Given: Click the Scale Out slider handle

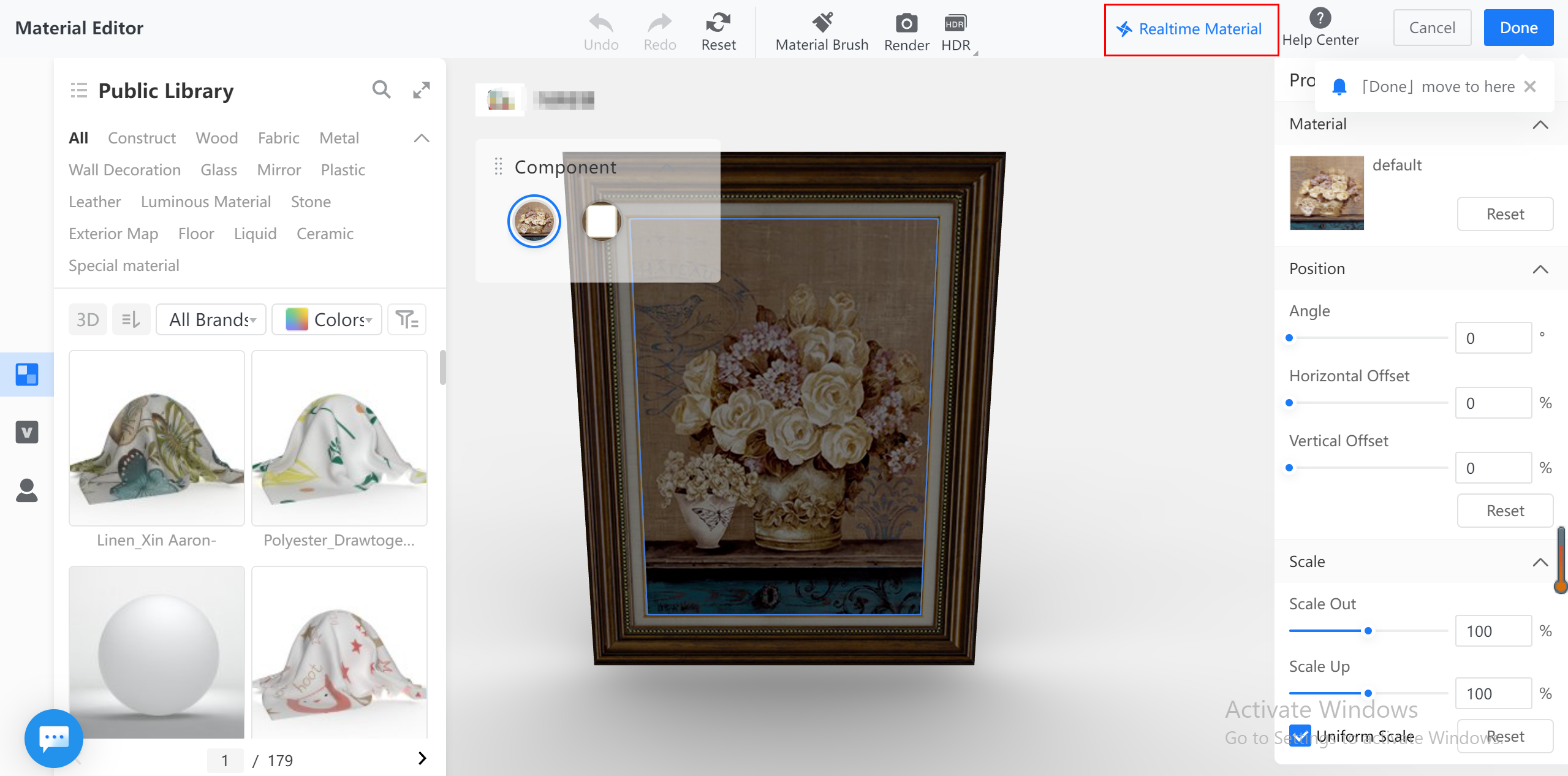Looking at the screenshot, I should (x=1368, y=631).
